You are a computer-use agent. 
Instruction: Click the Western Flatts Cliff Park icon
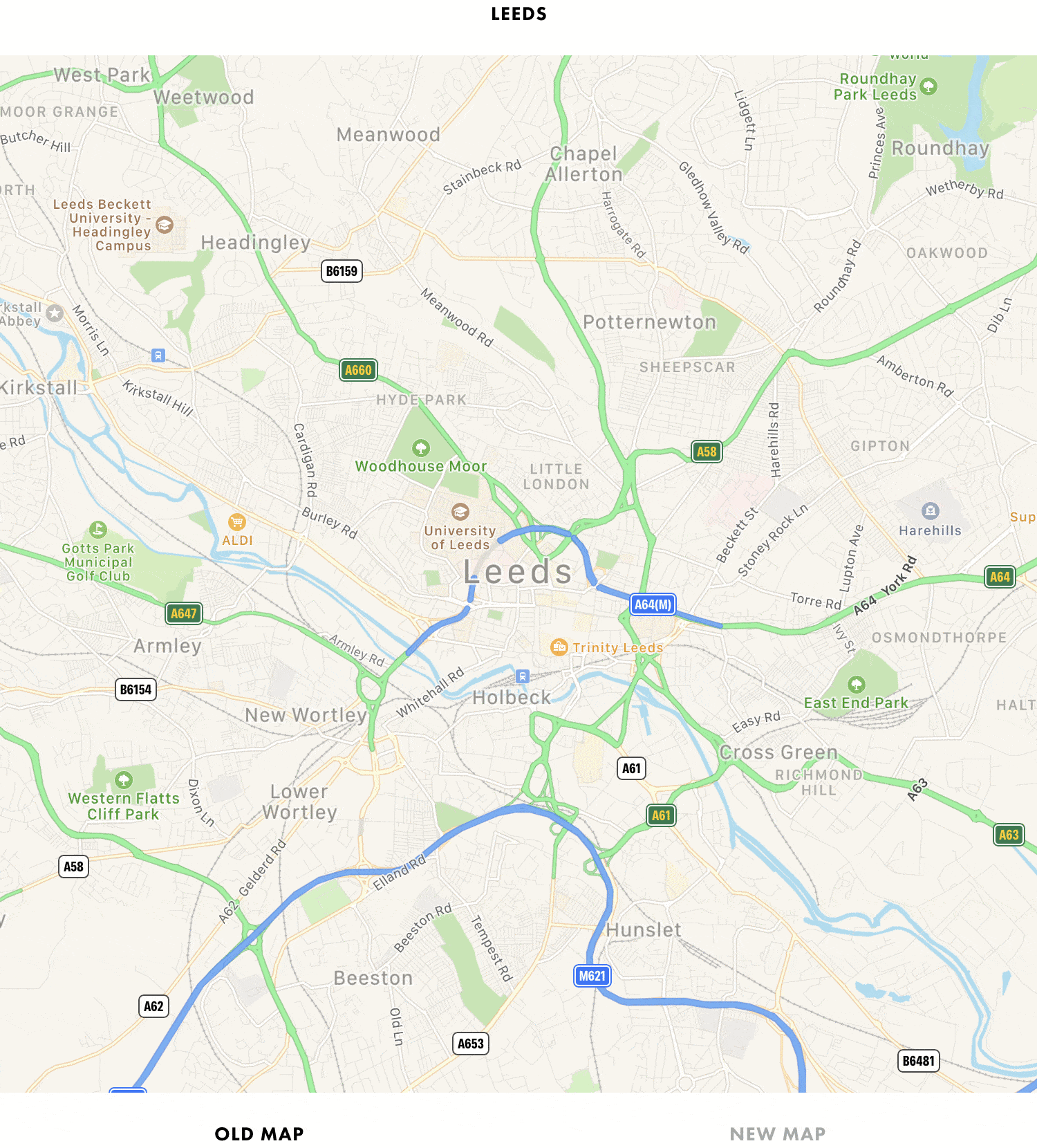[124, 780]
